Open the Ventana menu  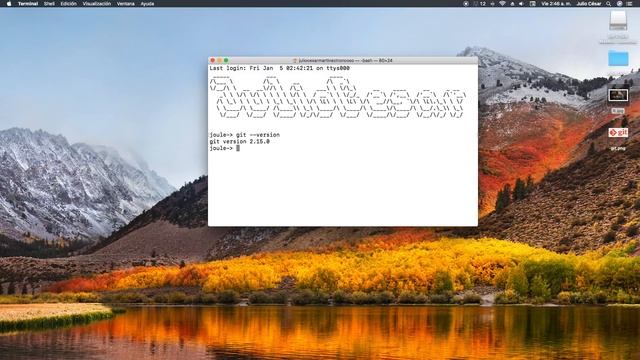[x=126, y=4]
